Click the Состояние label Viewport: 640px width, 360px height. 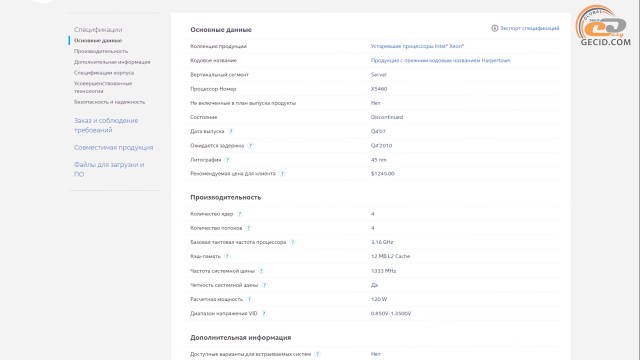click(x=204, y=117)
